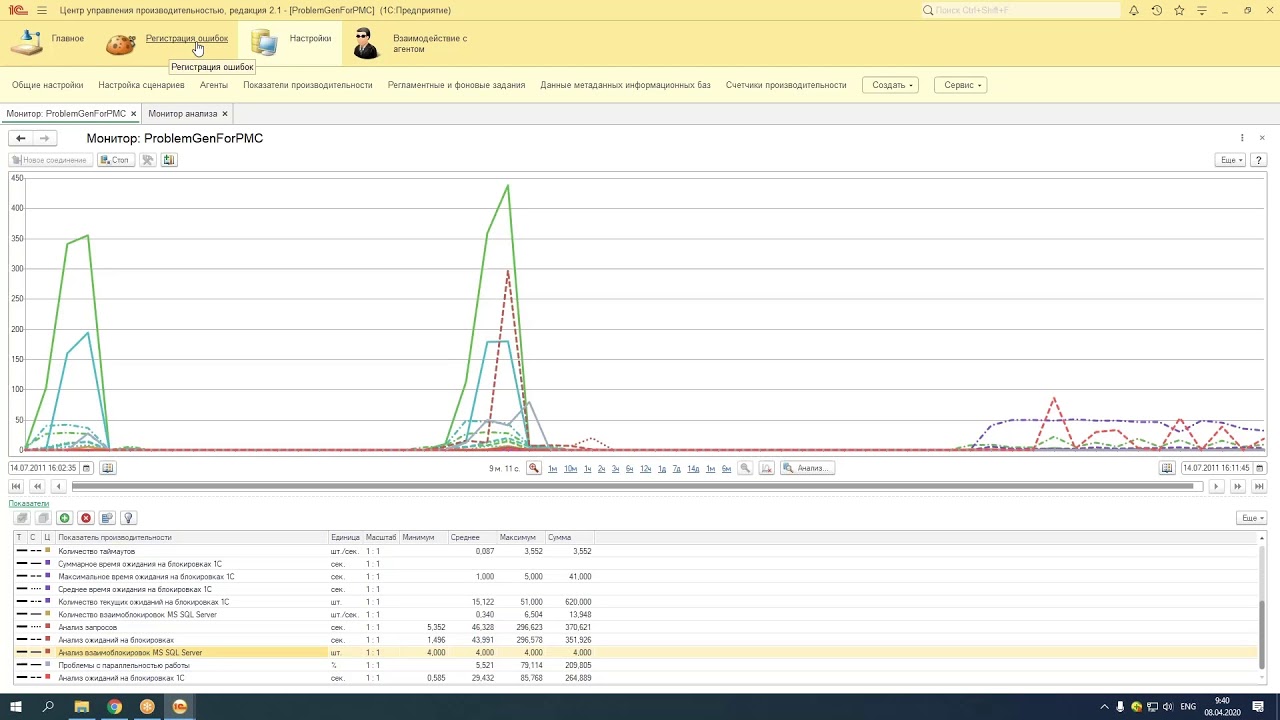Close Монитор: ProblemGenForPMC tab

pos(134,114)
